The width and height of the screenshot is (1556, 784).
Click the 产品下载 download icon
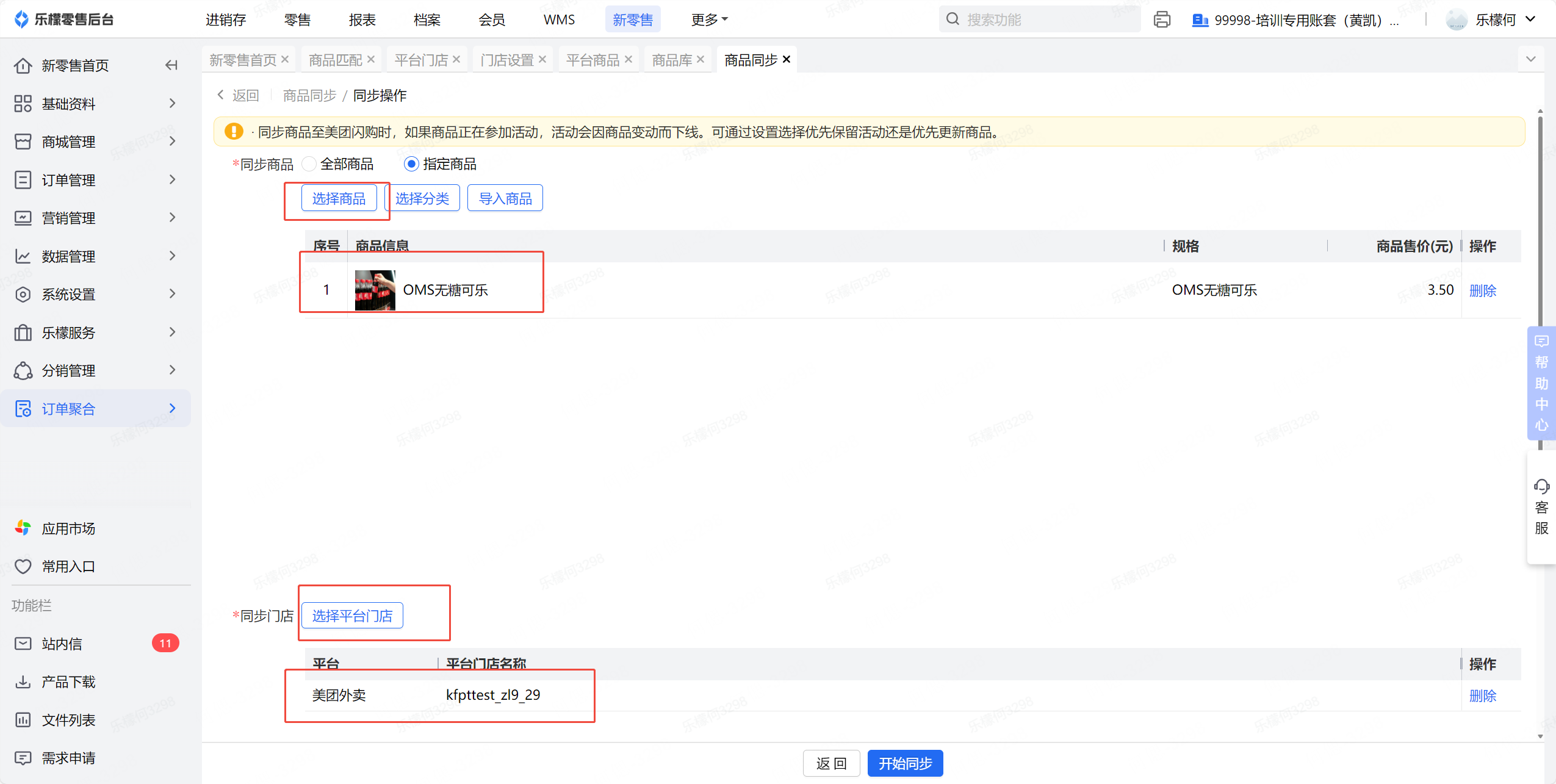click(23, 682)
